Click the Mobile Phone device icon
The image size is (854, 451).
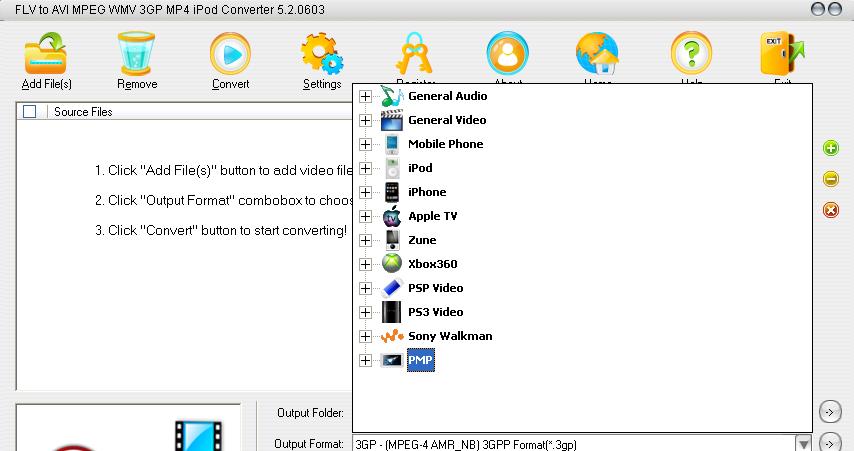392,144
